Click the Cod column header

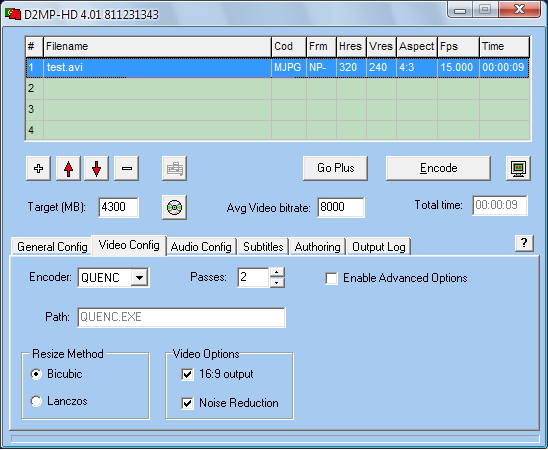click(289, 46)
